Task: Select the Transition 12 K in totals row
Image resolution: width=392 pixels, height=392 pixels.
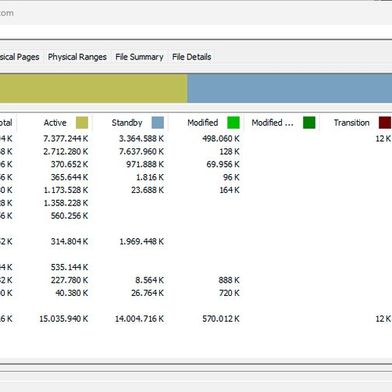Action: (383, 319)
